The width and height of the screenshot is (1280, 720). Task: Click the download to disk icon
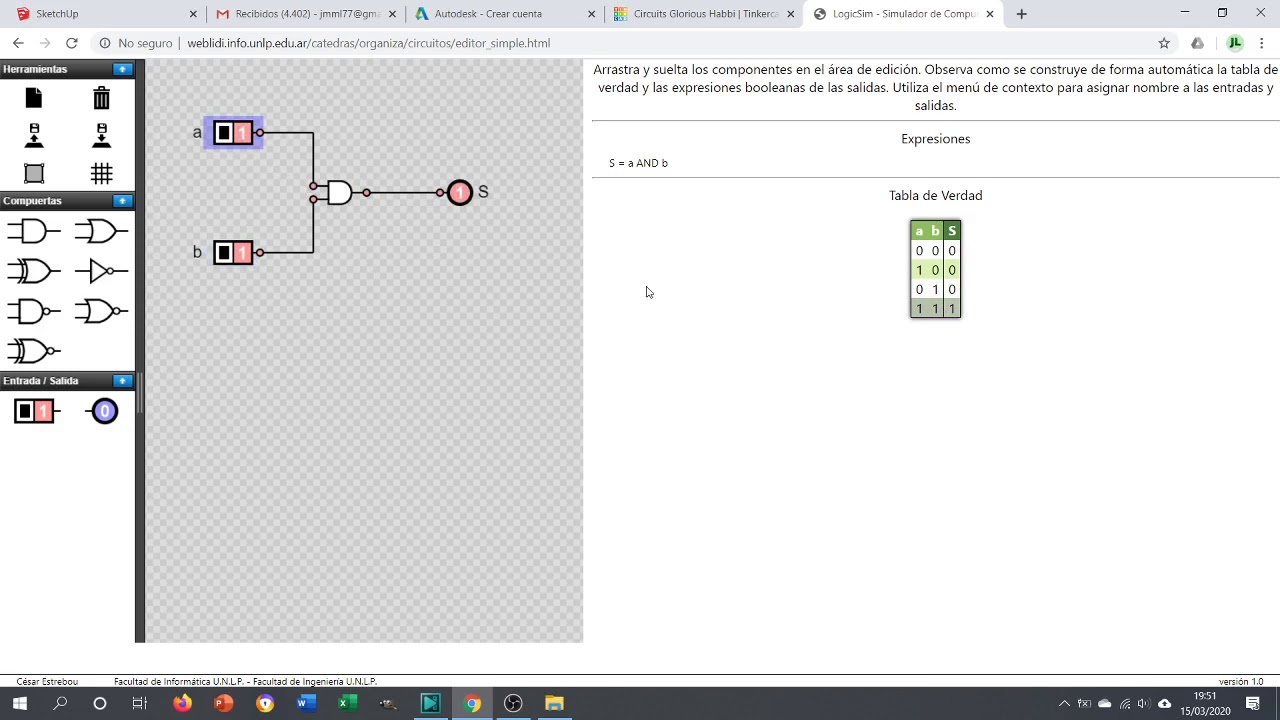click(x=101, y=136)
